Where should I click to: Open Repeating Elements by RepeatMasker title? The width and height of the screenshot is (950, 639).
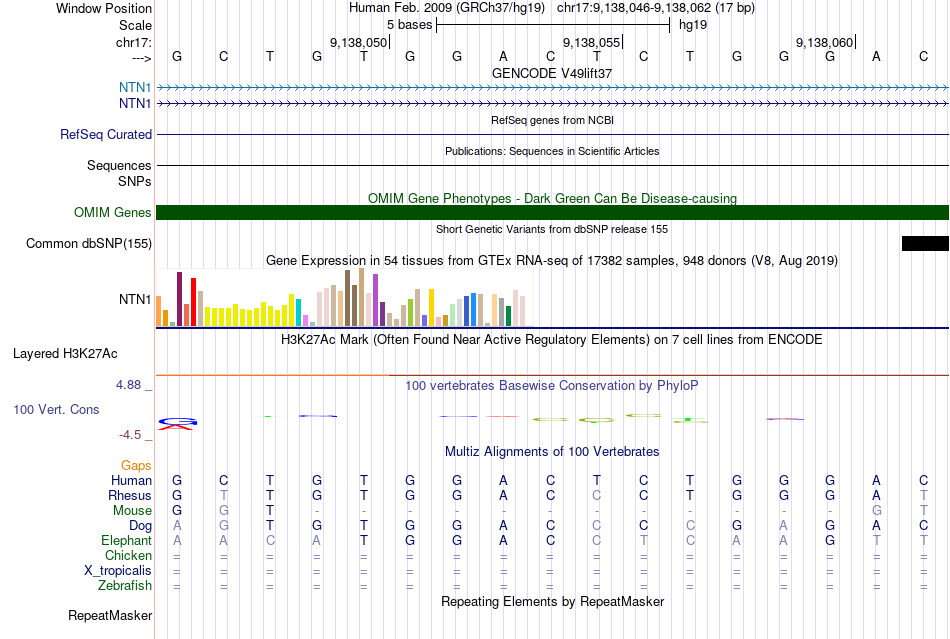[552, 602]
